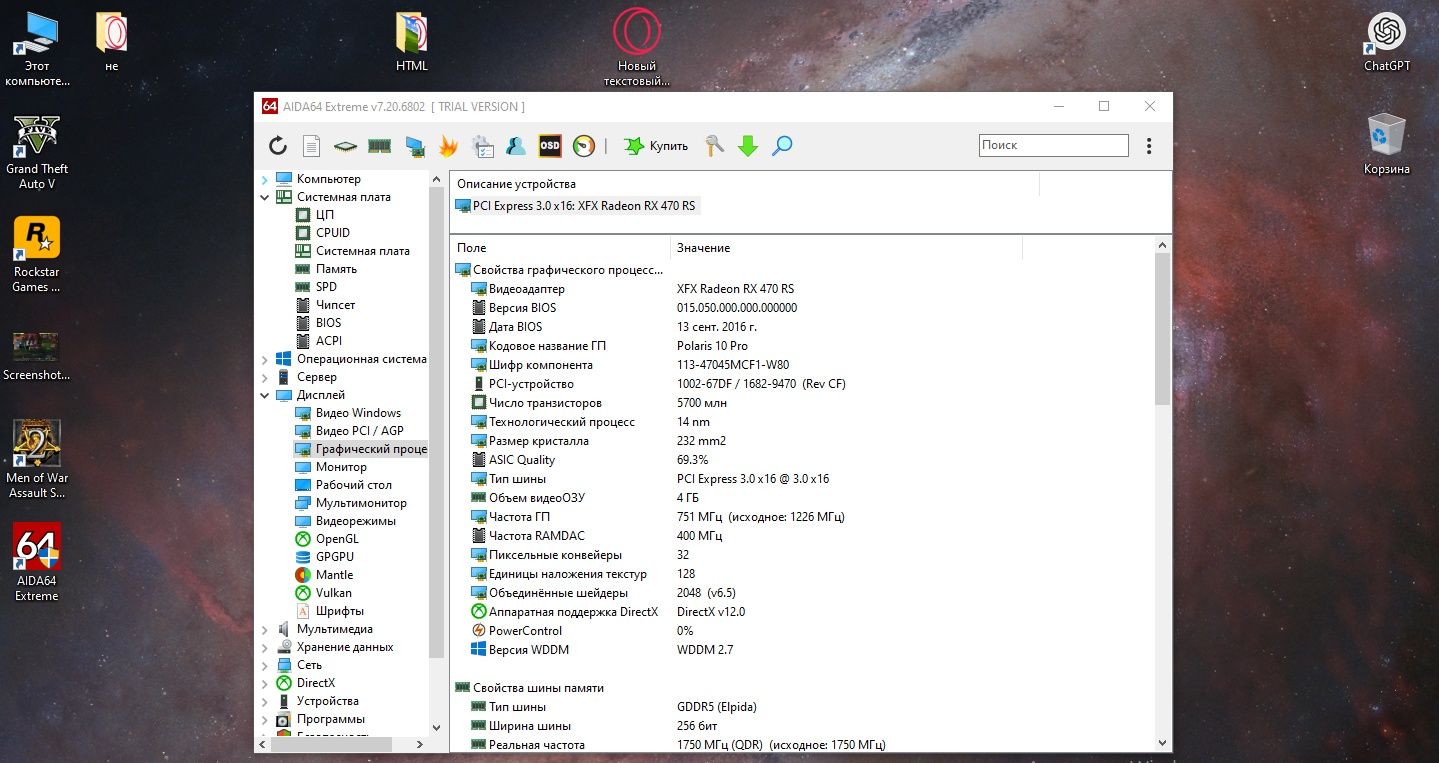Click the monitor with card toolbar icon

pos(414,146)
